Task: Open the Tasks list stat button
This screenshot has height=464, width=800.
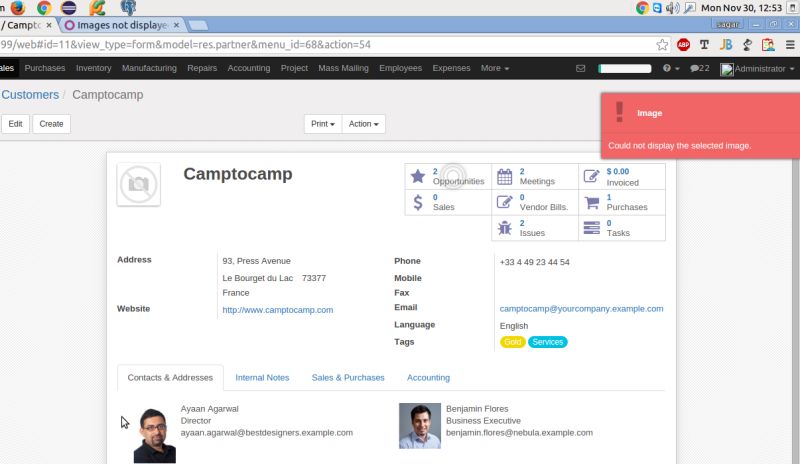Action: click(x=622, y=228)
